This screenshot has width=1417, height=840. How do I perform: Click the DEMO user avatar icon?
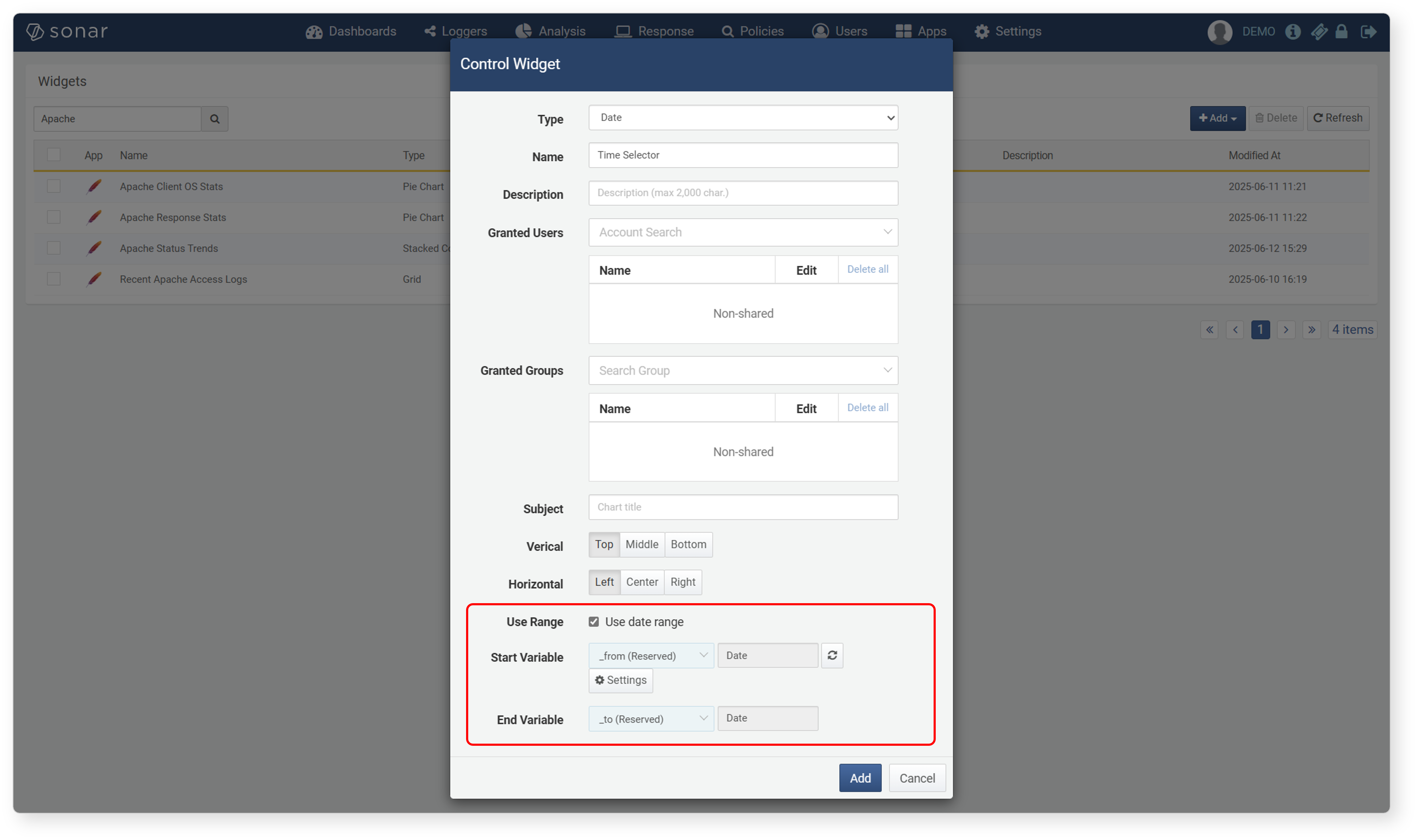point(1219,32)
